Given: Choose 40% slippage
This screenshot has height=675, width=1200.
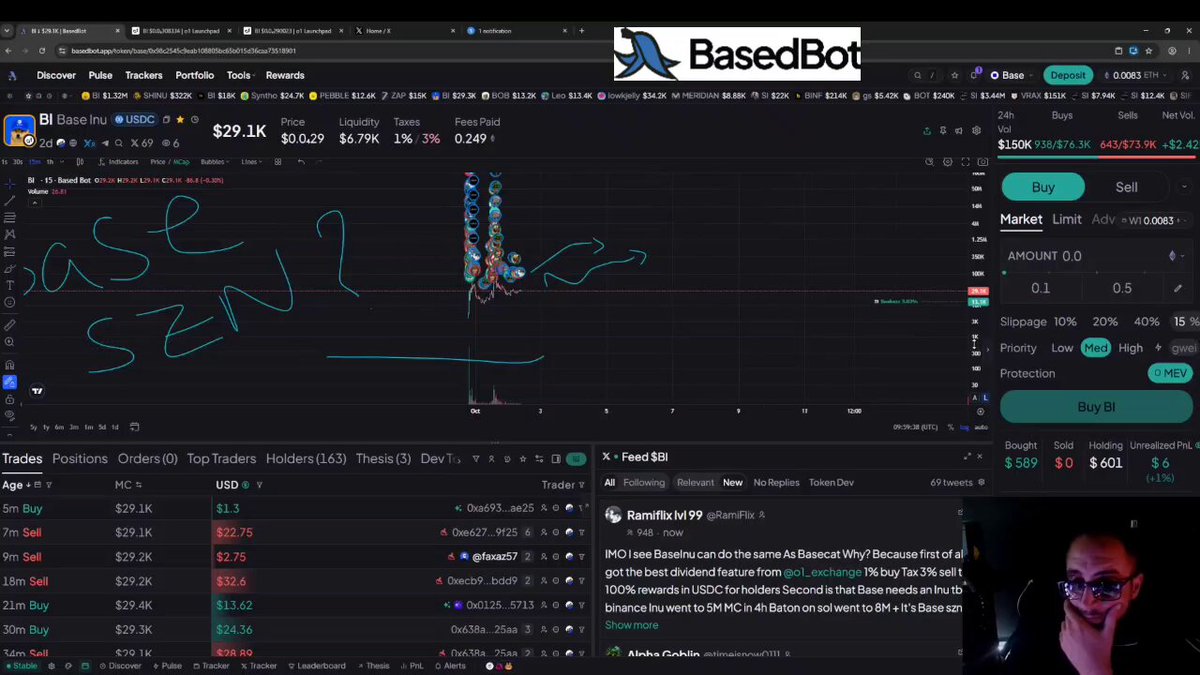Looking at the screenshot, I should click(x=1146, y=322).
